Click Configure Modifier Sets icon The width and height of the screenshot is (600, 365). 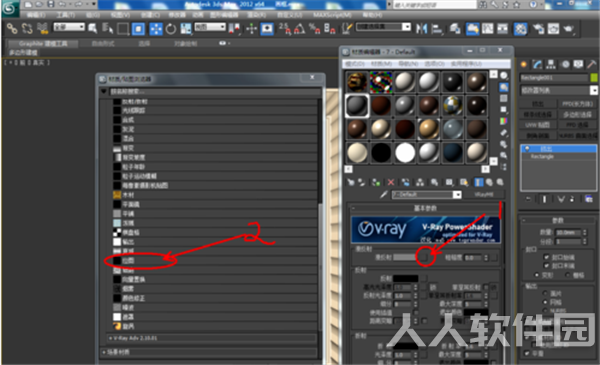589,199
